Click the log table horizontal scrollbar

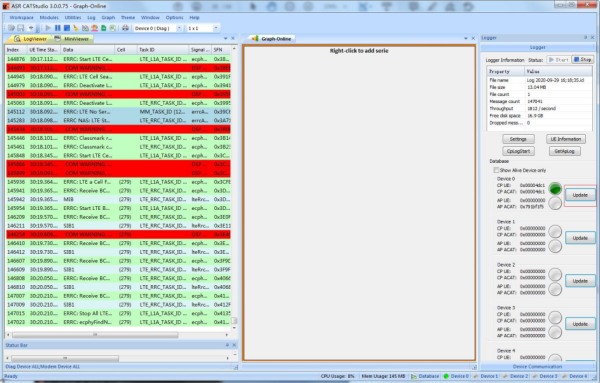[x=95, y=335]
